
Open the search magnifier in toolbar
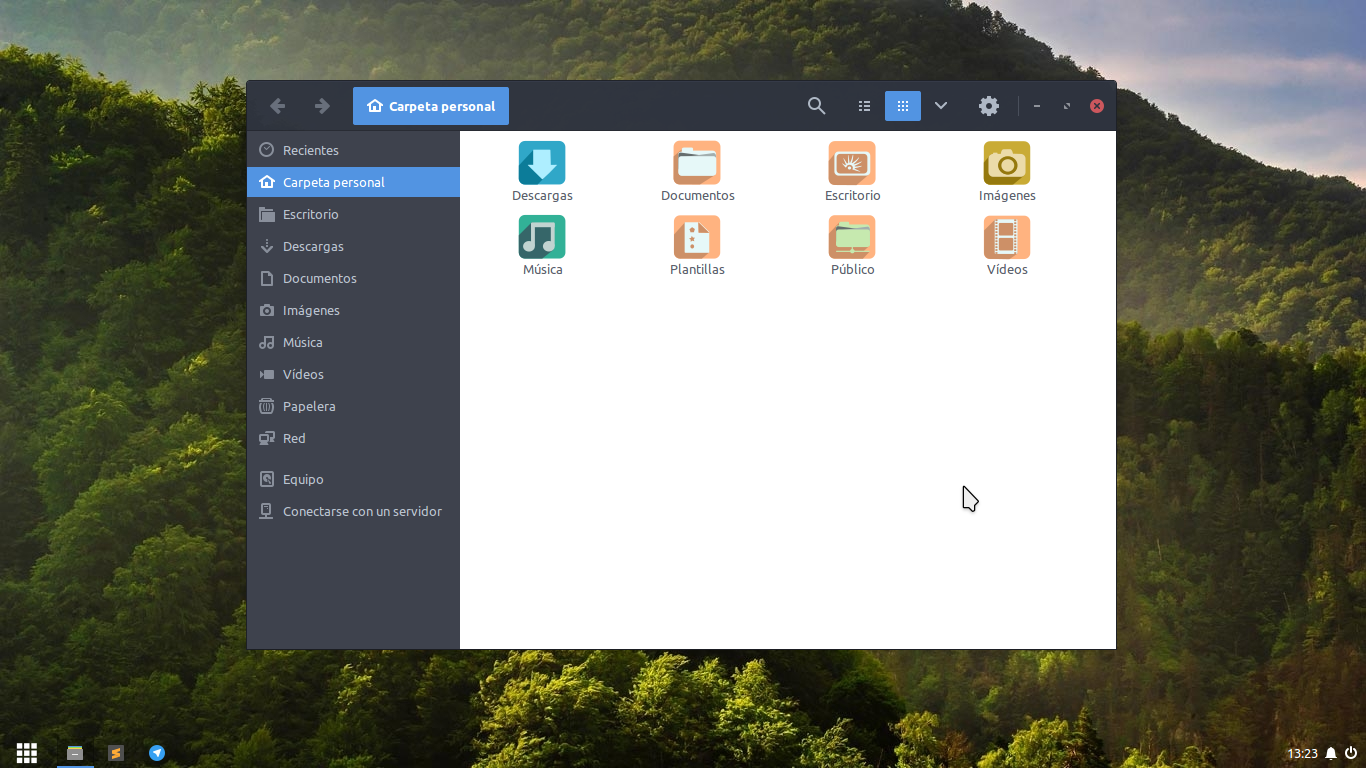817,106
